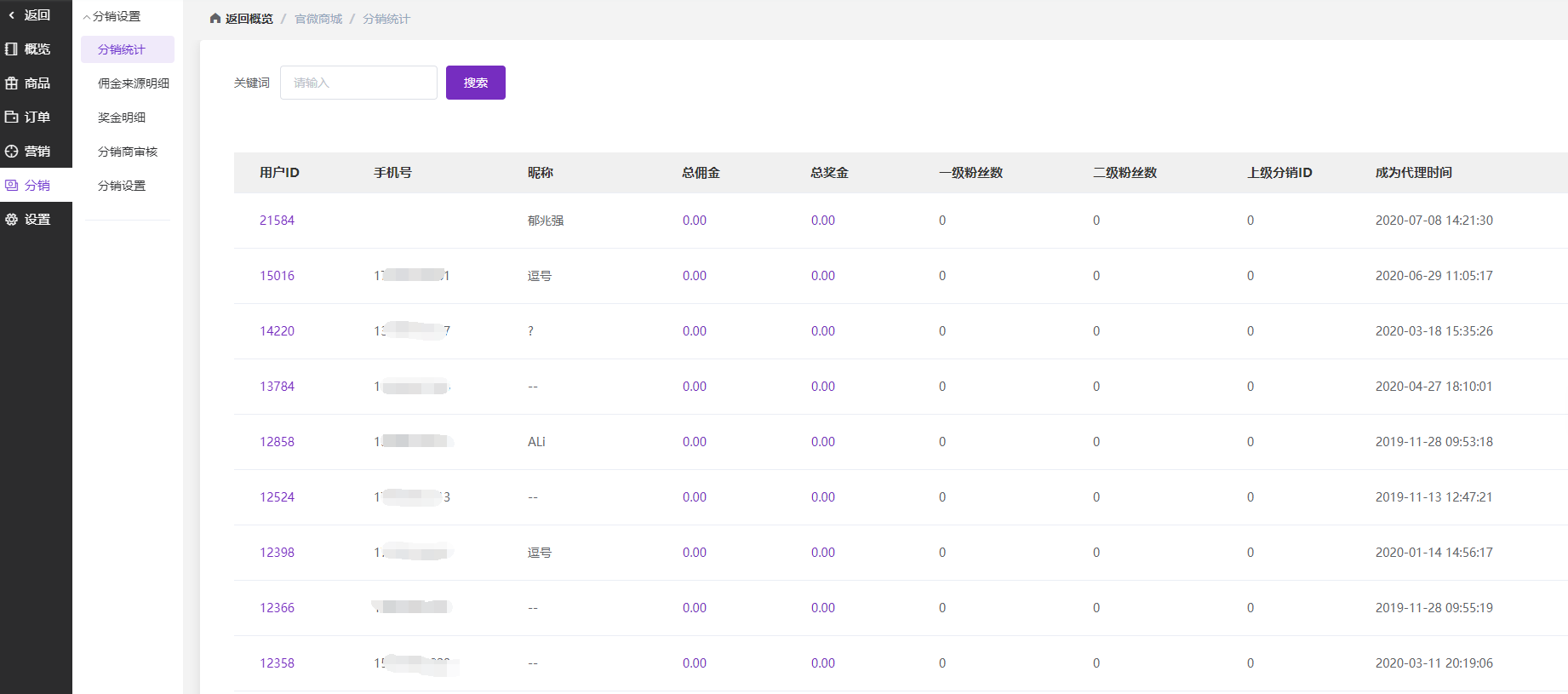Screen dimensions: 1568x694
Task: Click the 官微商城 breadcrumb link
Action: (x=318, y=19)
